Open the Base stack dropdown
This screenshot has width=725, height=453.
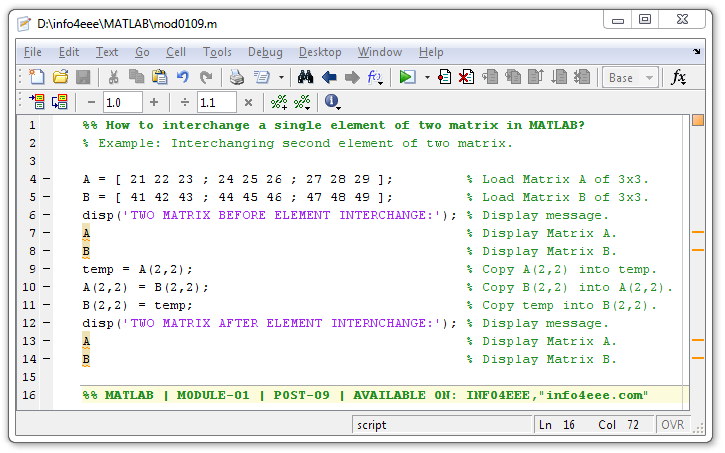coord(631,78)
